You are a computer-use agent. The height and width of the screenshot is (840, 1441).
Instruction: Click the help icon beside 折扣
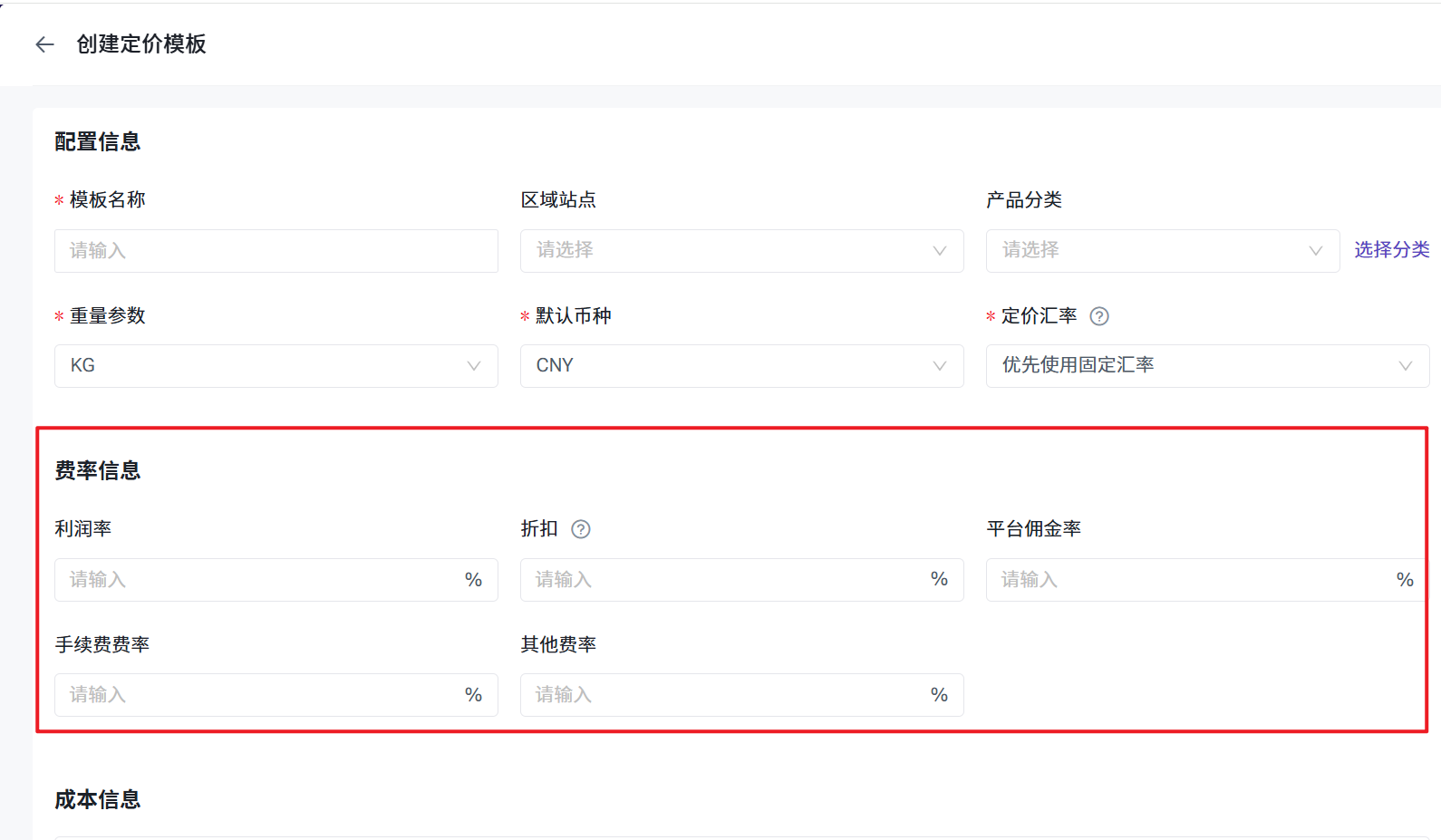point(581,529)
